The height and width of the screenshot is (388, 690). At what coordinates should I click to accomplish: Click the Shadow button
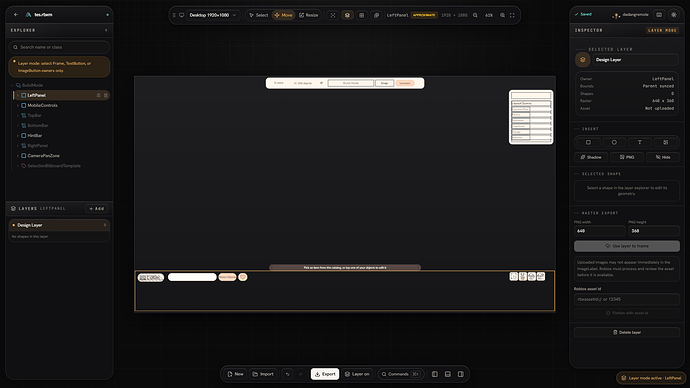pos(591,157)
